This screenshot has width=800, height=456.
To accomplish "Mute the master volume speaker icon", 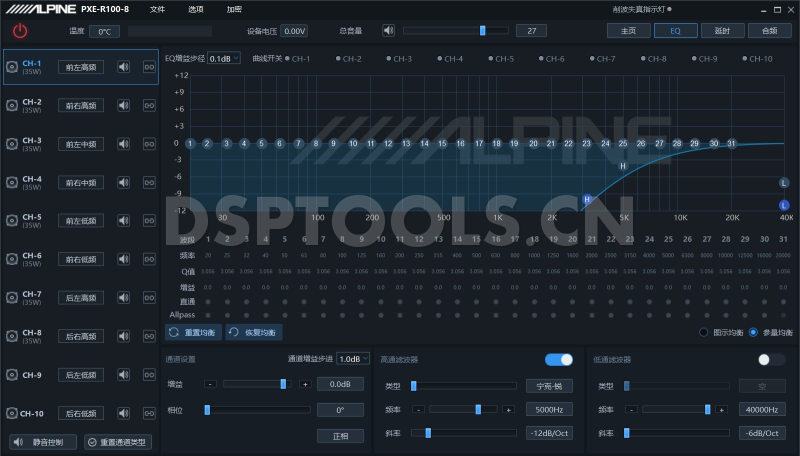I will click(388, 31).
